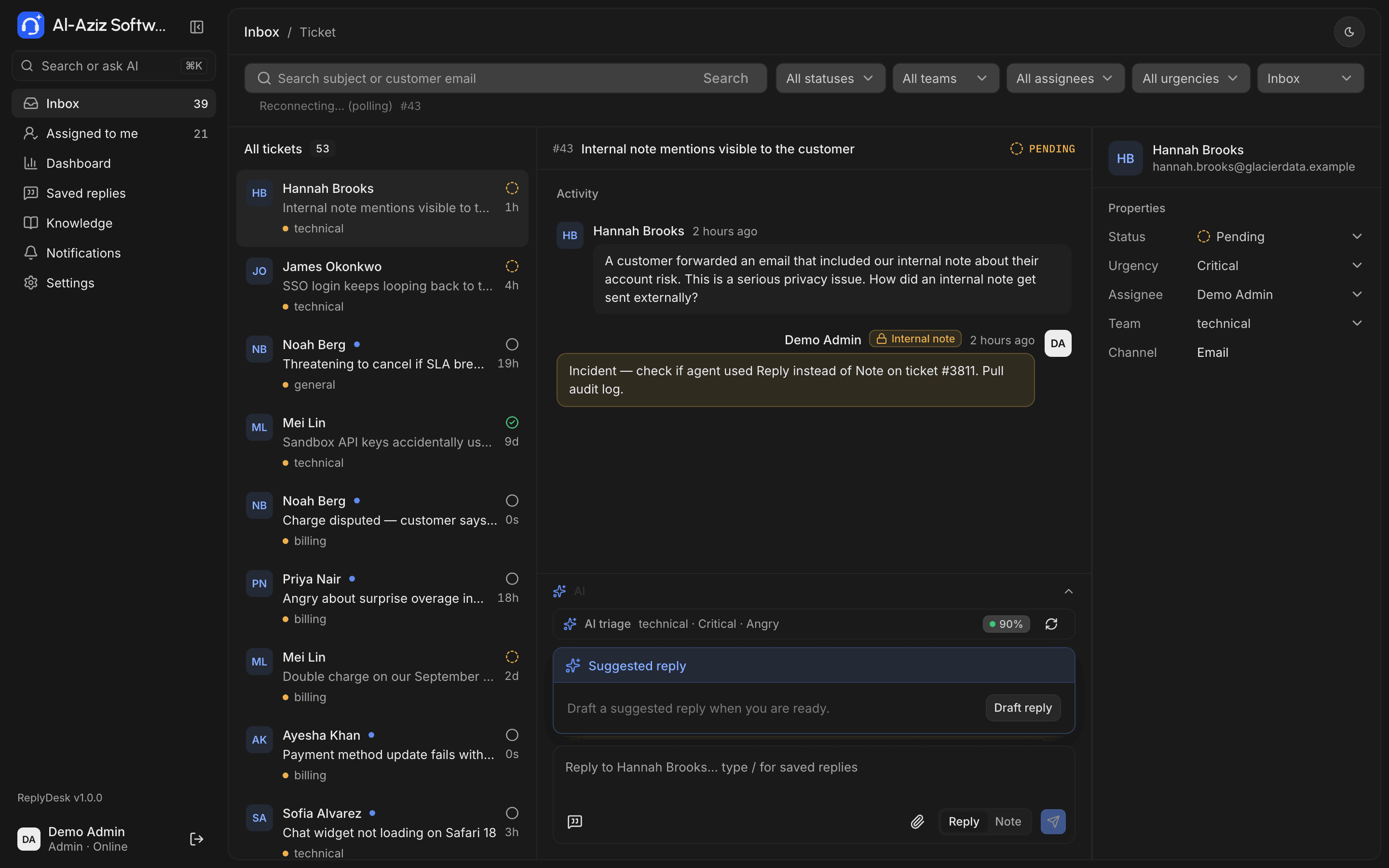Open the All assignees dropdown
Screen dimensions: 1389x868
point(1065,78)
